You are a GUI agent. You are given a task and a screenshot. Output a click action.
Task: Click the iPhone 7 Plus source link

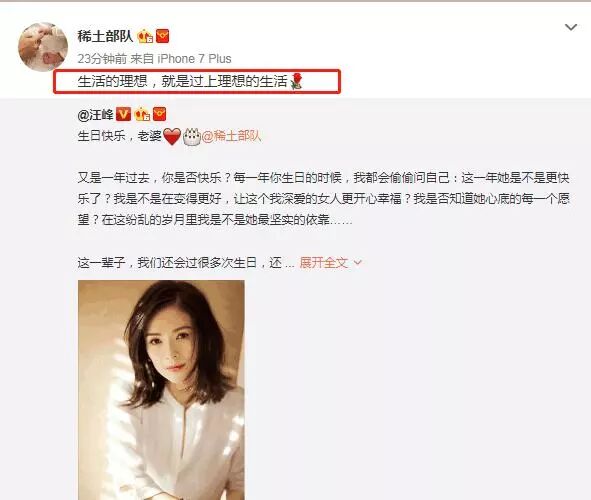(194, 59)
